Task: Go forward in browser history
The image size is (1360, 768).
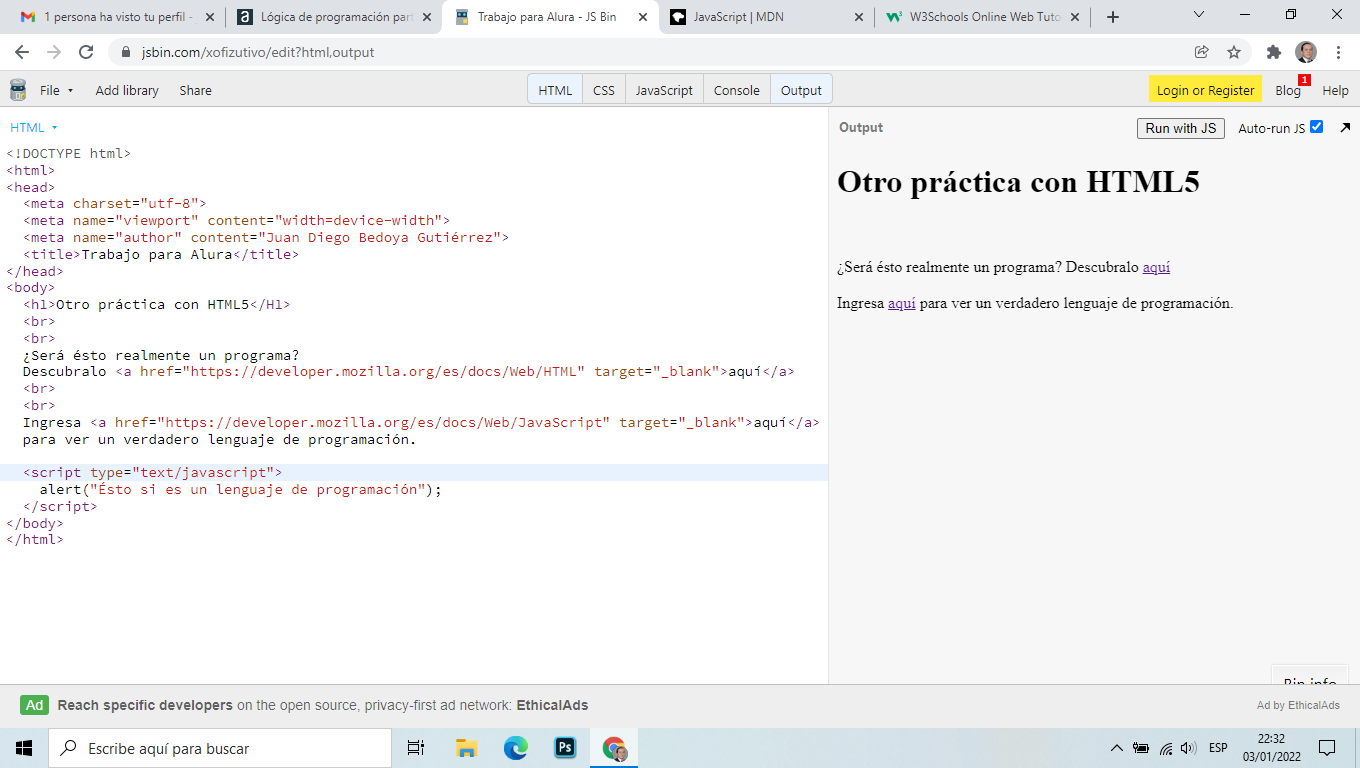Action: (54, 52)
